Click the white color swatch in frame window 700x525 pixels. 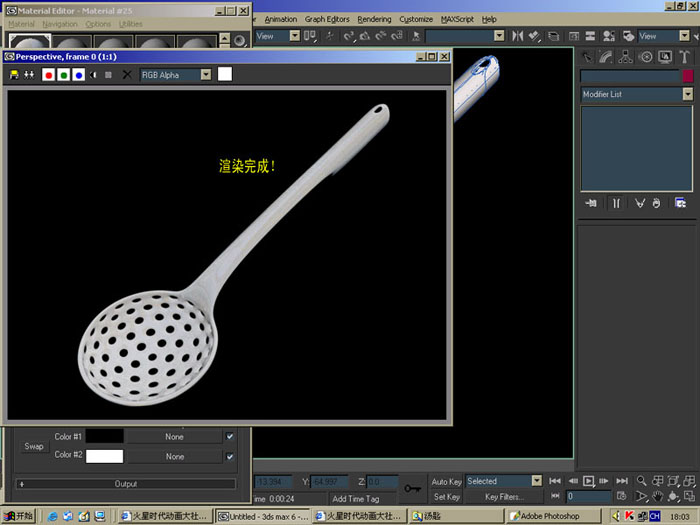pyautogui.click(x=225, y=74)
